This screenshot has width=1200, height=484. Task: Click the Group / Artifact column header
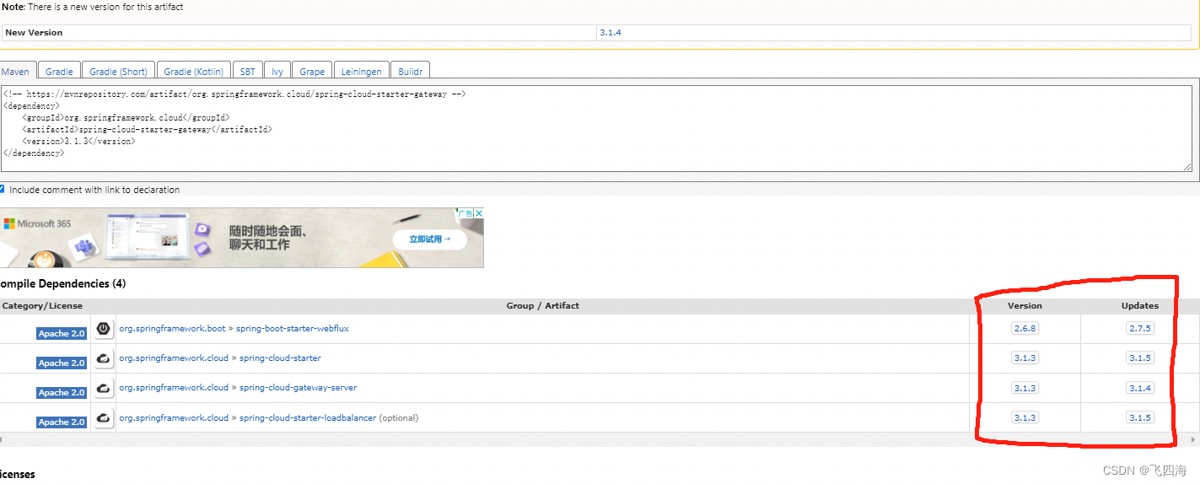[x=543, y=306]
